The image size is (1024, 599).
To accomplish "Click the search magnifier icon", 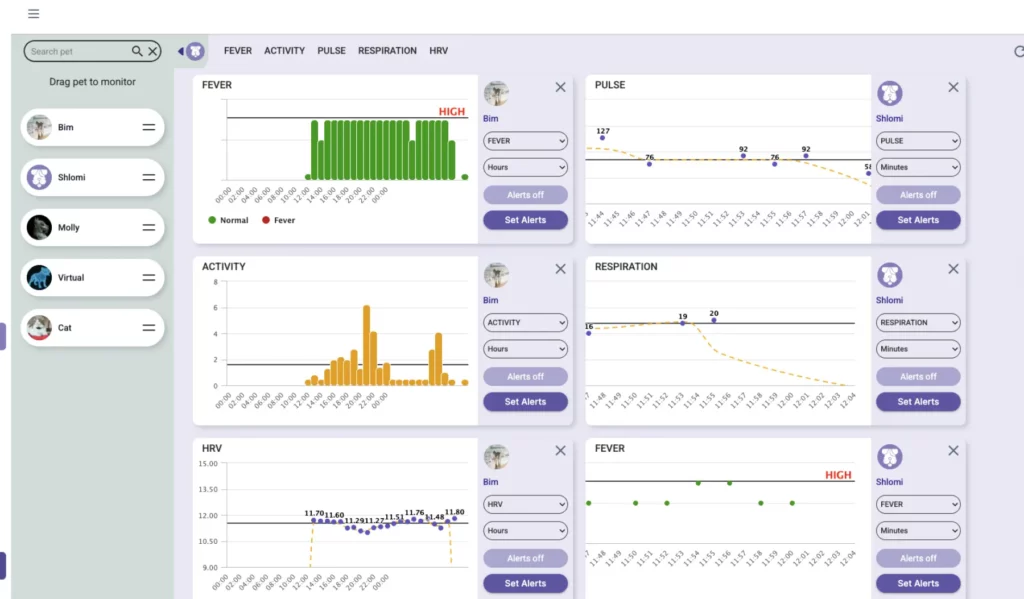I will point(137,51).
